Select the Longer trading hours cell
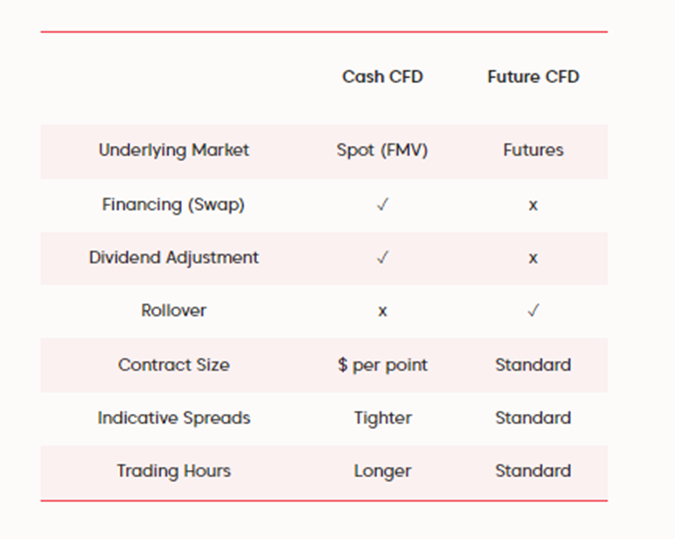The width and height of the screenshot is (675, 539). tap(383, 471)
